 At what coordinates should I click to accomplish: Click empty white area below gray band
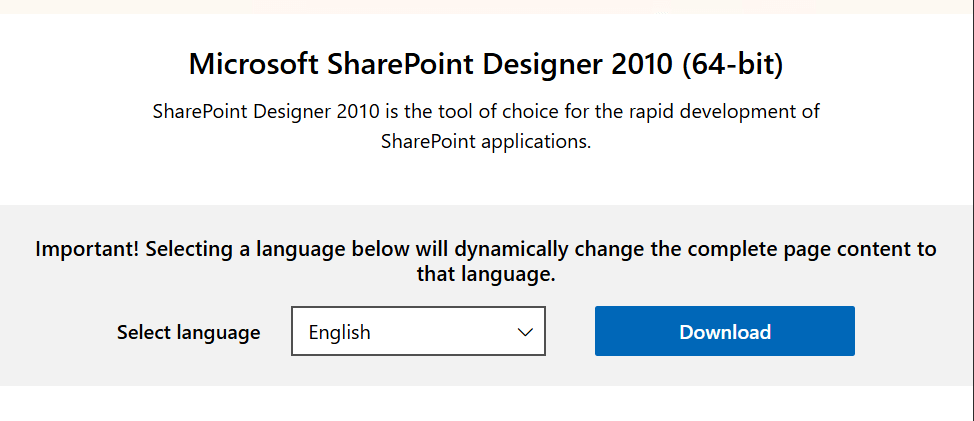486,404
